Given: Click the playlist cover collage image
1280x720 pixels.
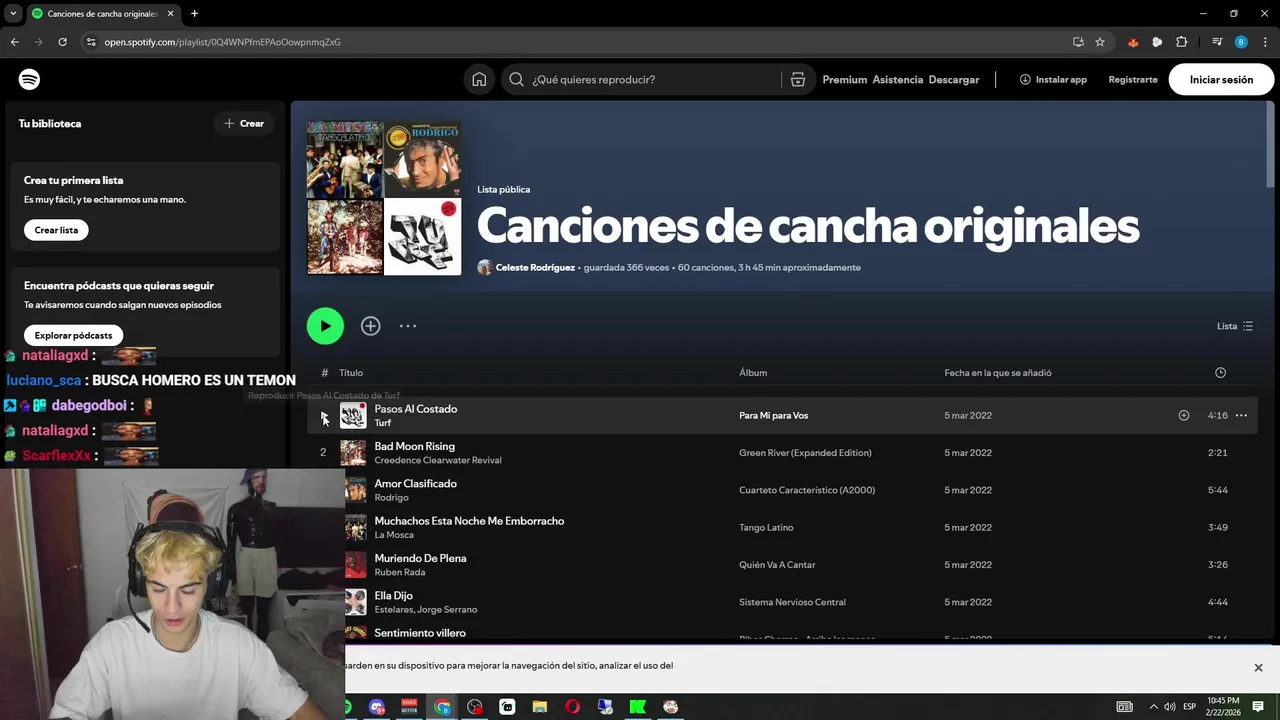Looking at the screenshot, I should point(384,198).
